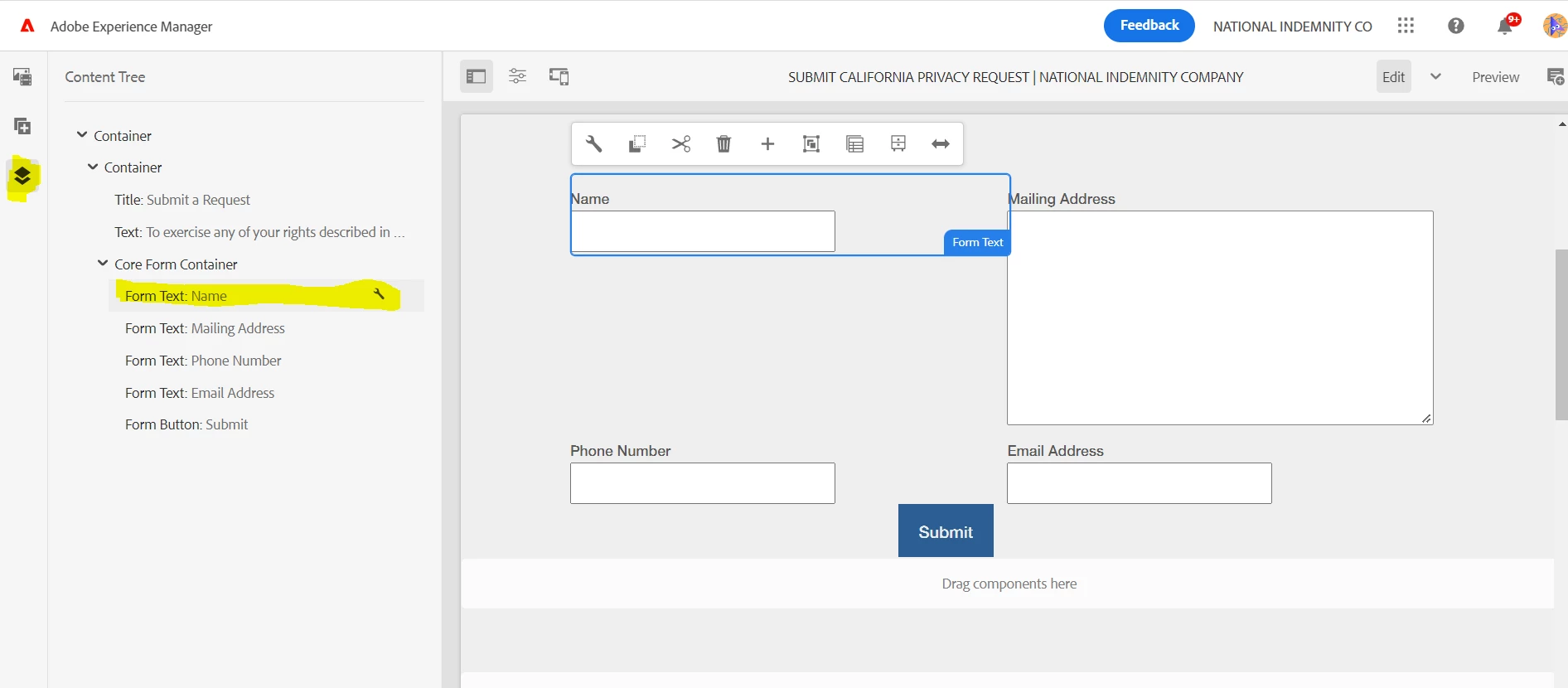Open the solutions grid switcher
The image size is (1568, 688).
(1406, 26)
